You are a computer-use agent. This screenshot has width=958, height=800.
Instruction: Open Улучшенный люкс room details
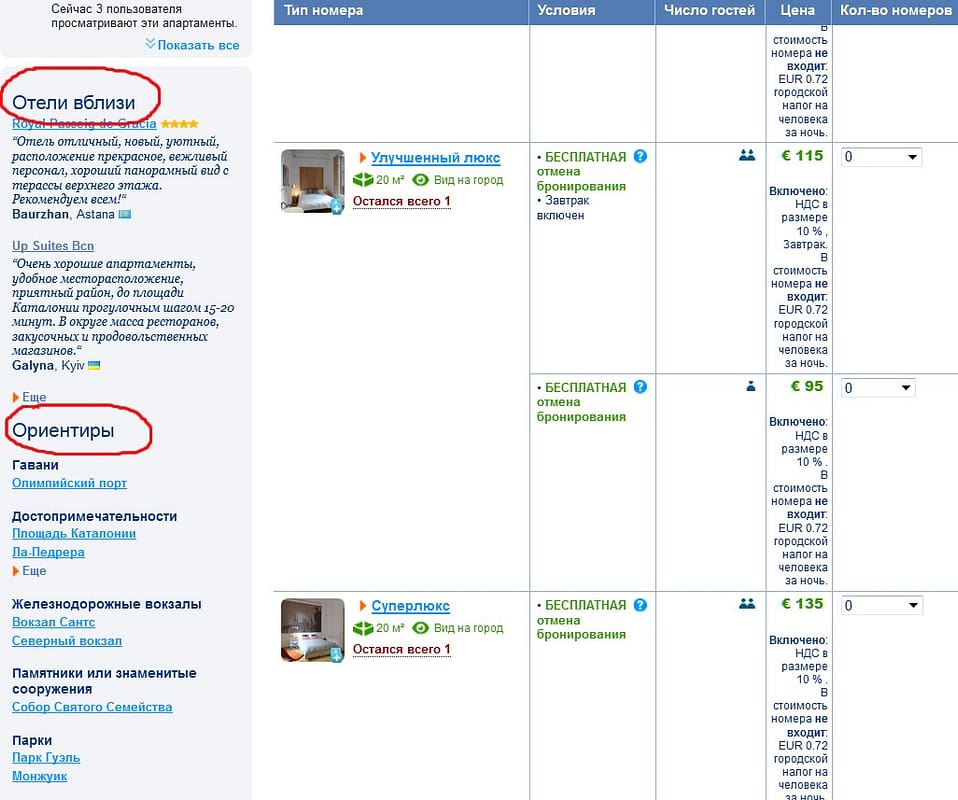(x=435, y=158)
